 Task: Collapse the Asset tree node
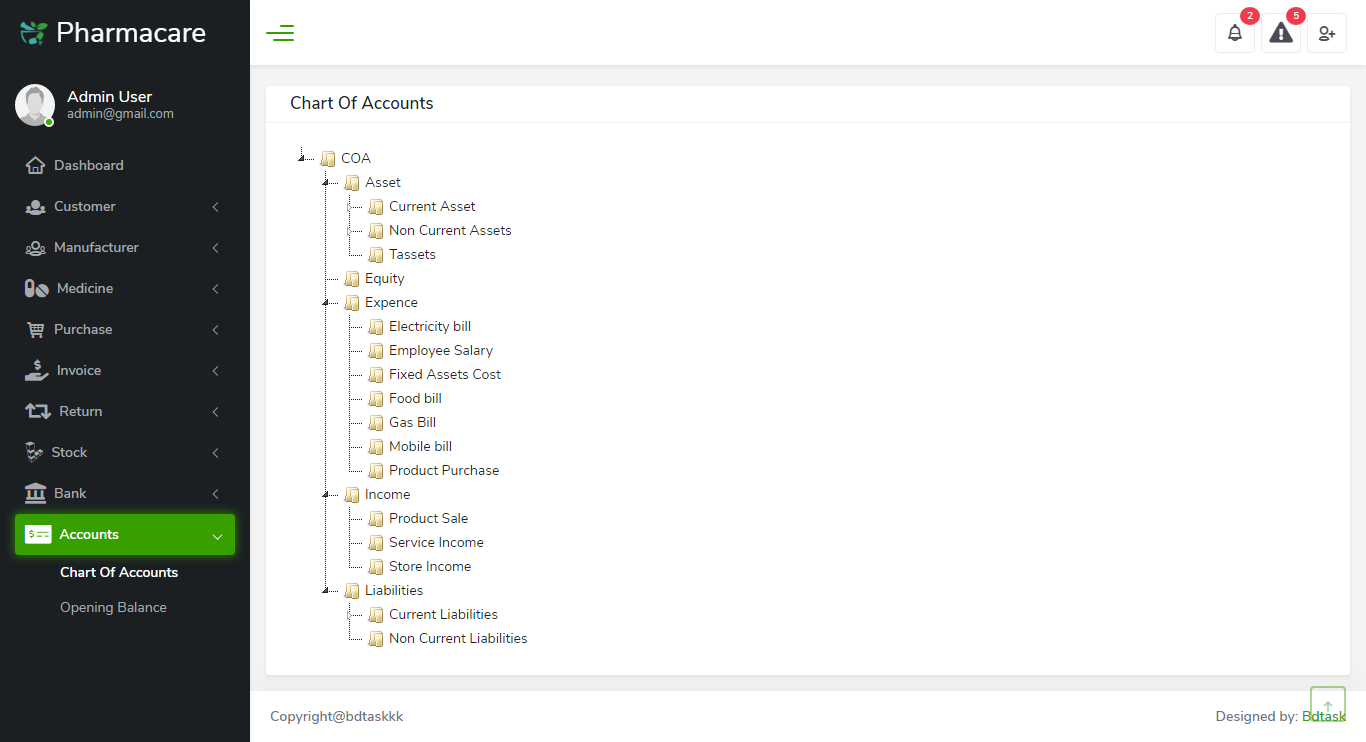(325, 182)
